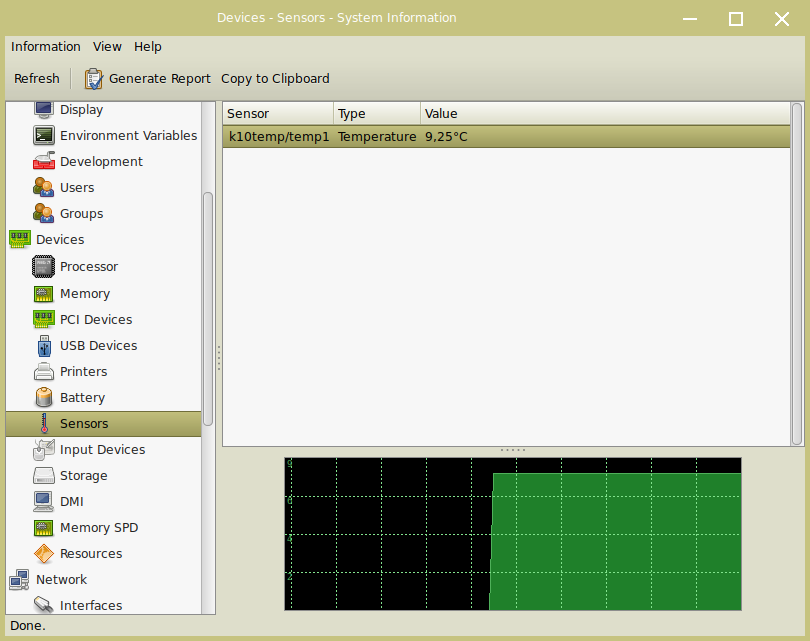Click the Input Devices mouse icon
810x641 pixels.
44,449
